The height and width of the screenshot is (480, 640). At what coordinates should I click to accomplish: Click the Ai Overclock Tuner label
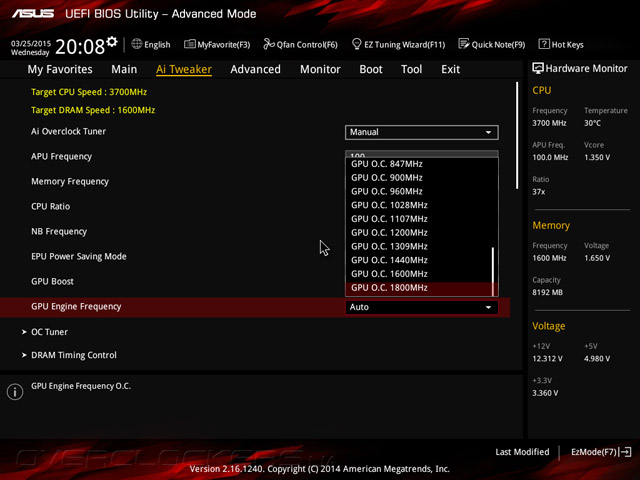point(69,131)
